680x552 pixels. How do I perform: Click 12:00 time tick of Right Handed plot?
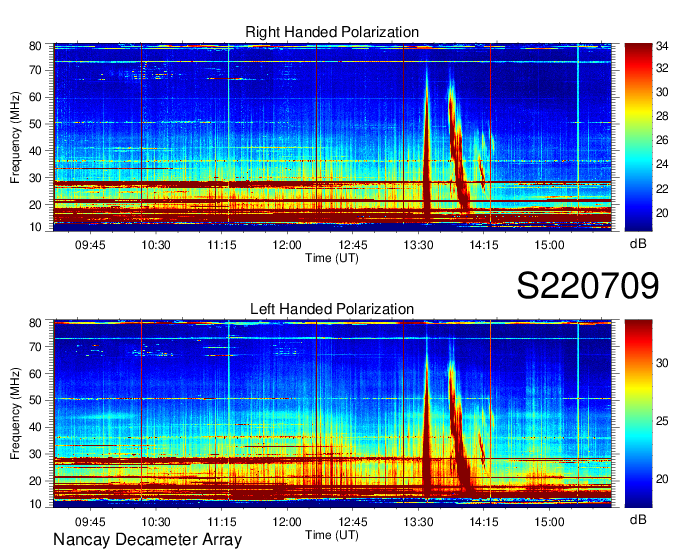click(x=287, y=245)
